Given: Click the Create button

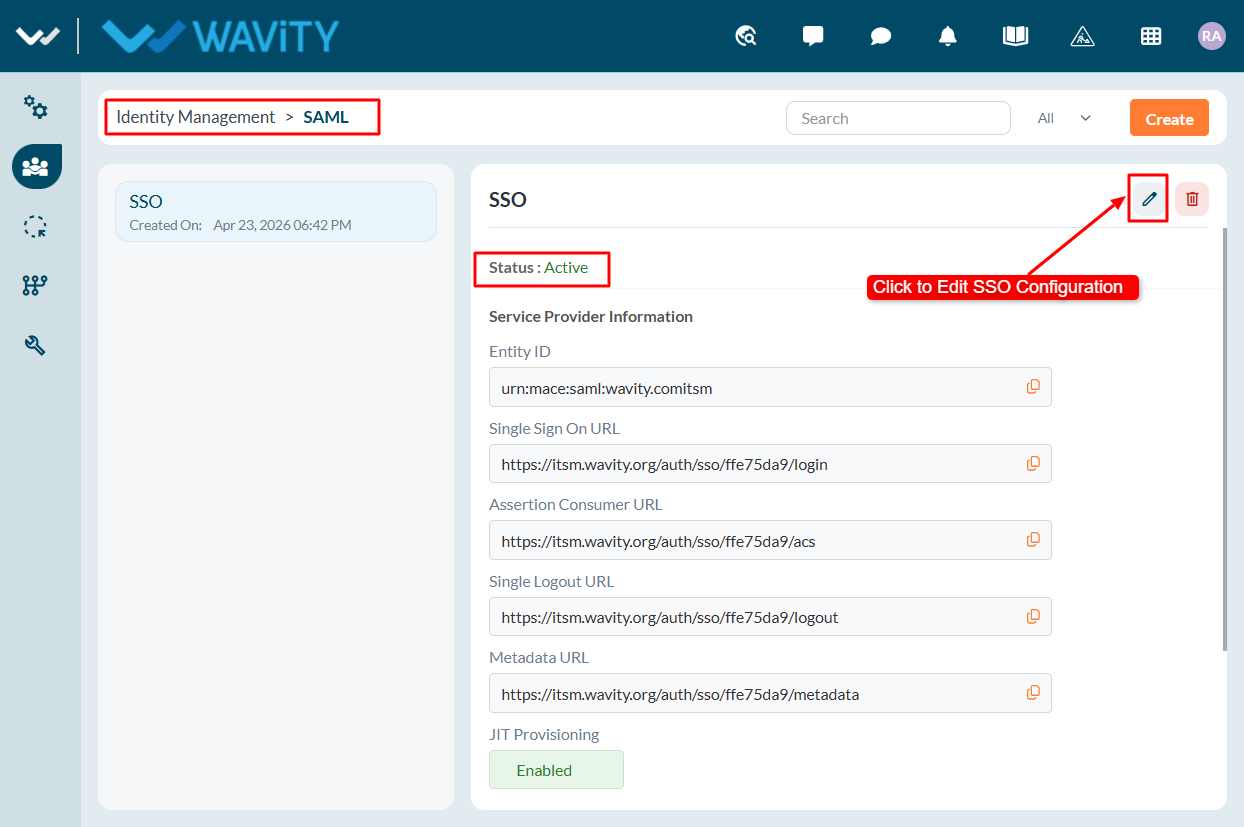Looking at the screenshot, I should pyautogui.click(x=1169, y=118).
